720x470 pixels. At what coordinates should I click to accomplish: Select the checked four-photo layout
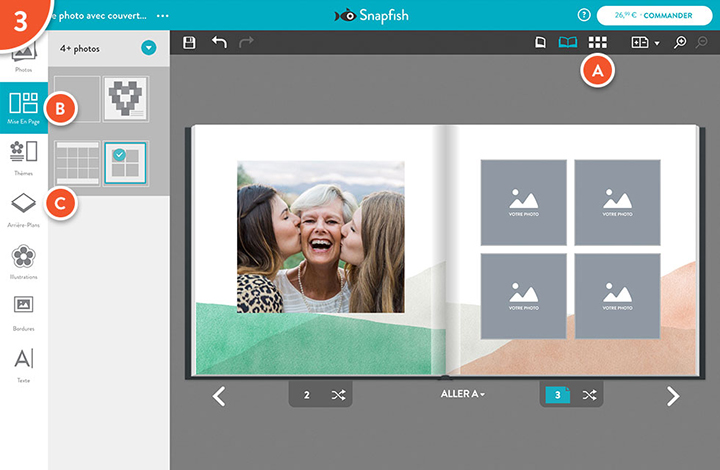125,163
